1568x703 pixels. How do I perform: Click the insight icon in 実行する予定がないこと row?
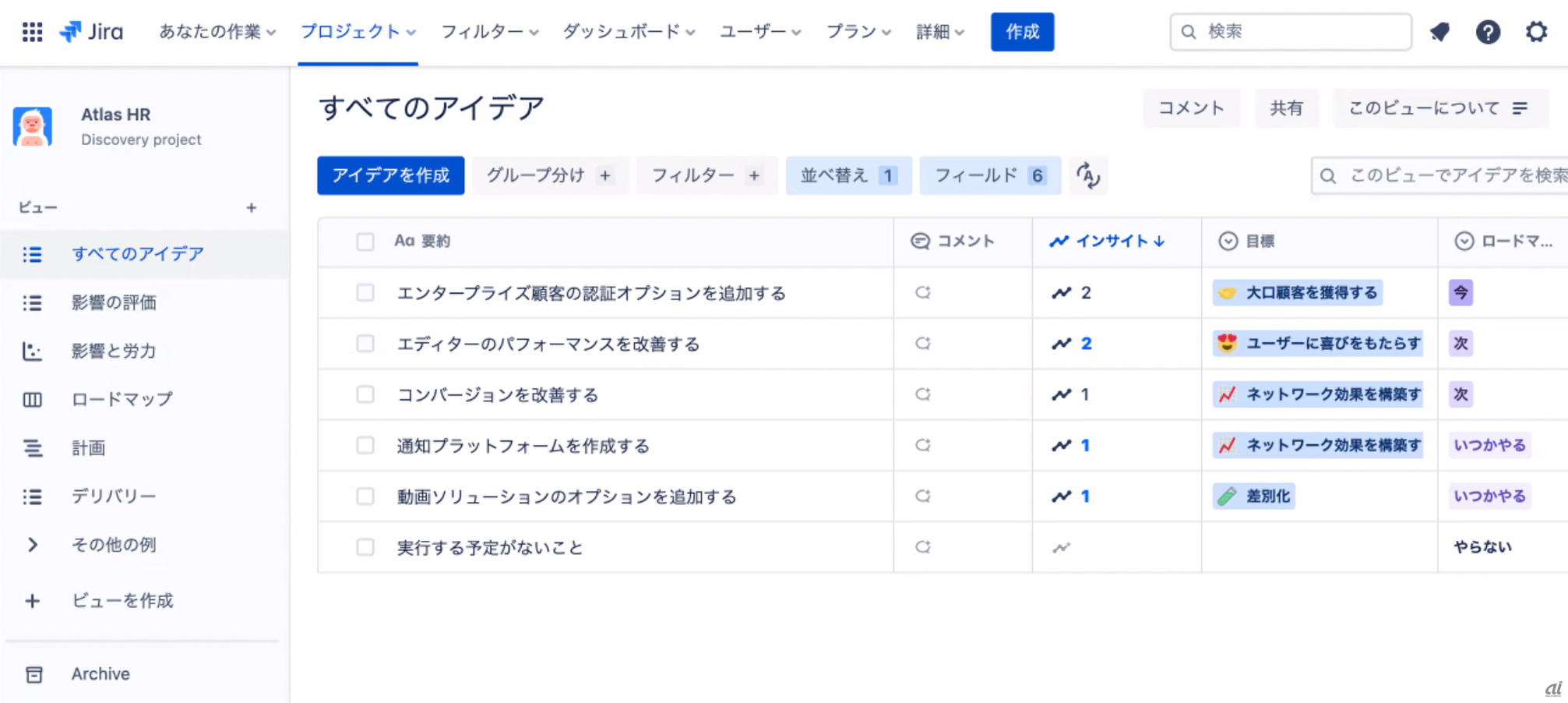[1061, 547]
